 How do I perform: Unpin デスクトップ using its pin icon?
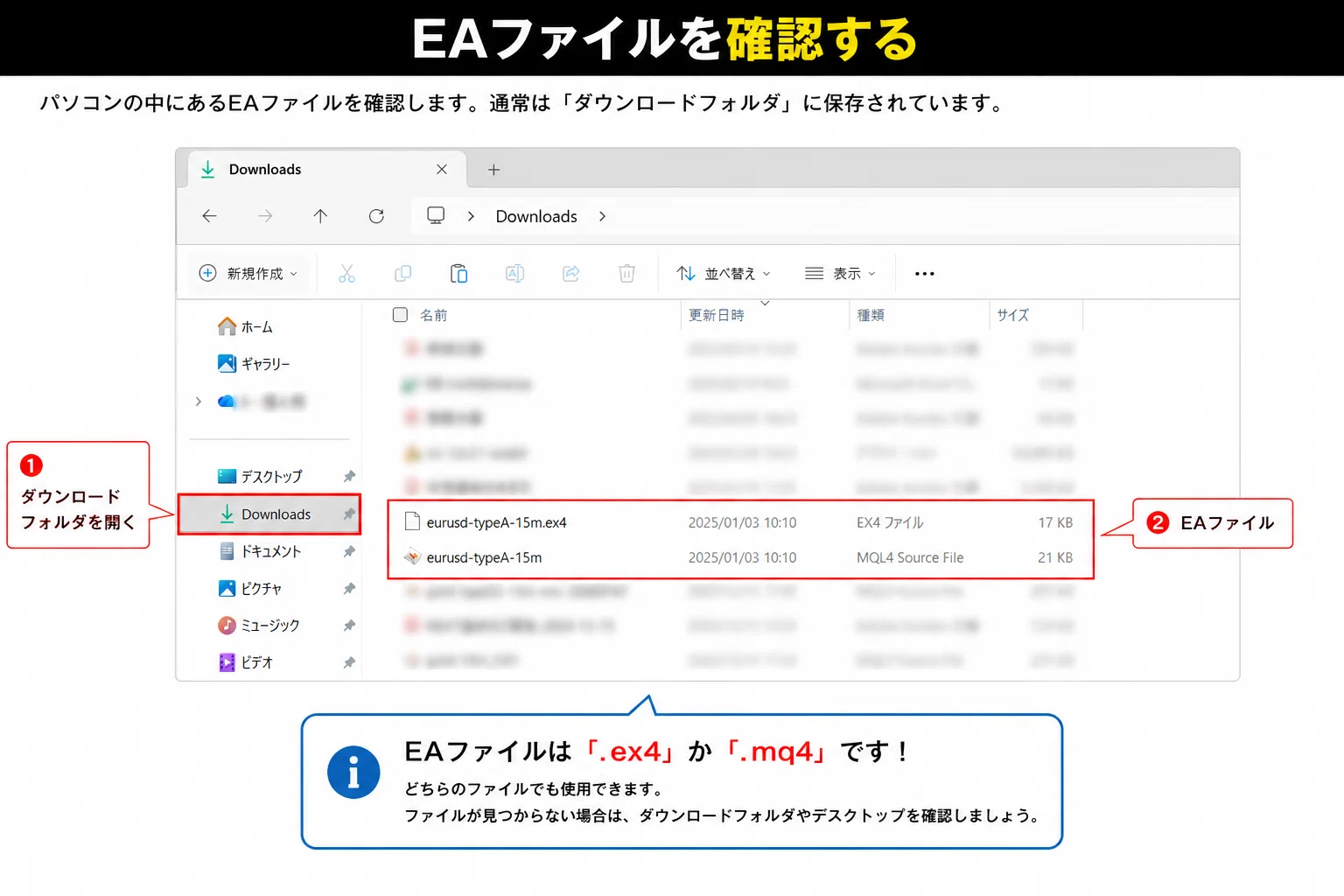pyautogui.click(x=349, y=477)
